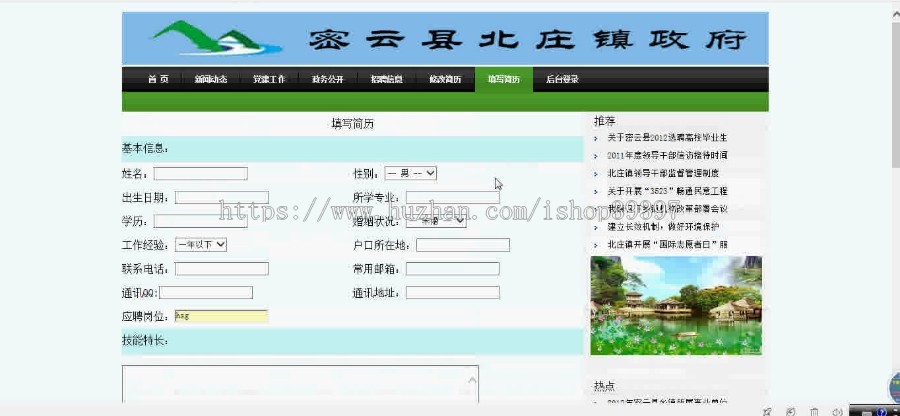Click the mountain logo in banner
Image resolution: width=900 pixels, height=416 pixels.
pyautogui.click(x=217, y=38)
